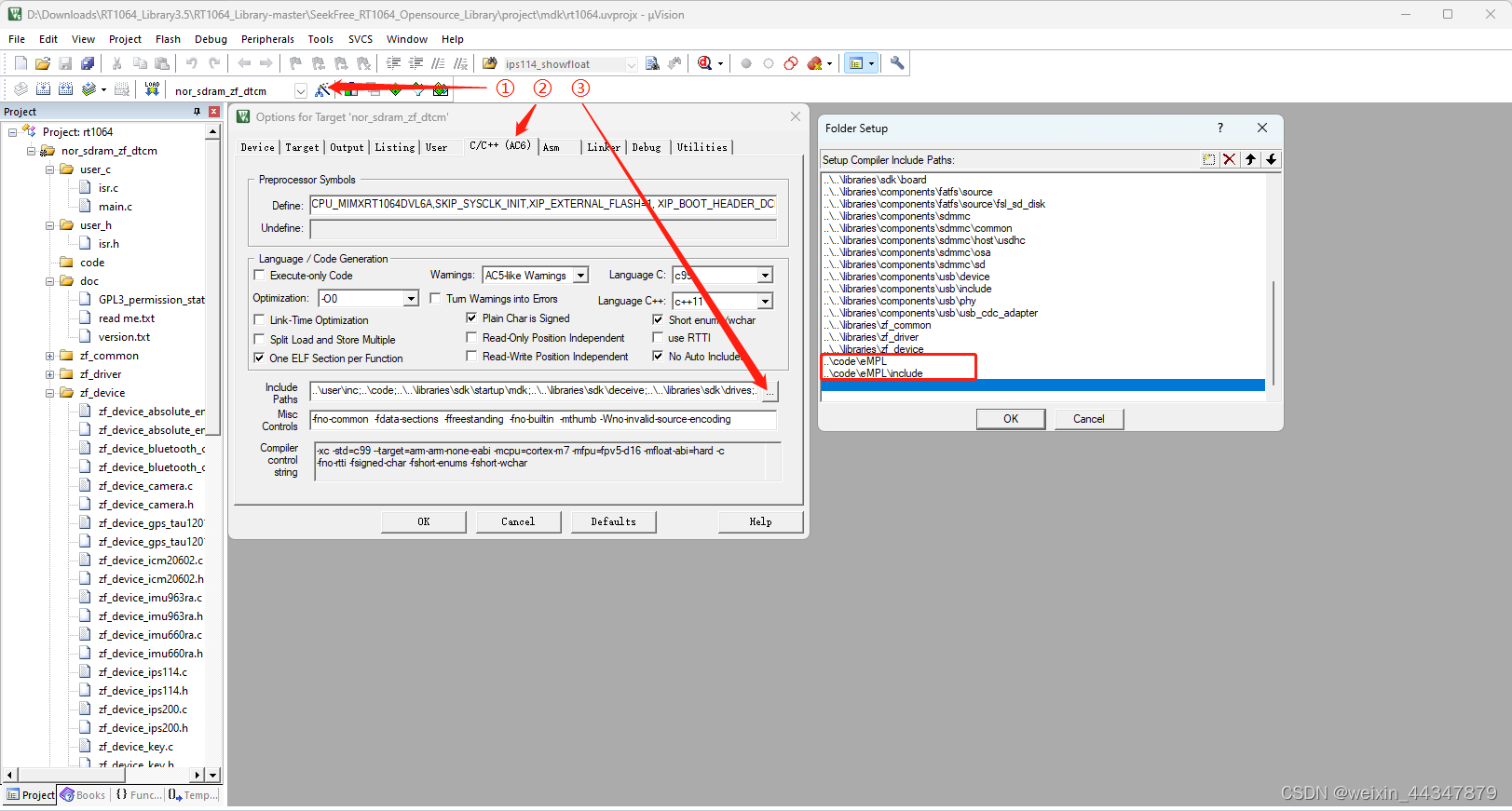Screen dimensions: 1512x811
Task: Open the Flash menu
Action: [x=168, y=39]
